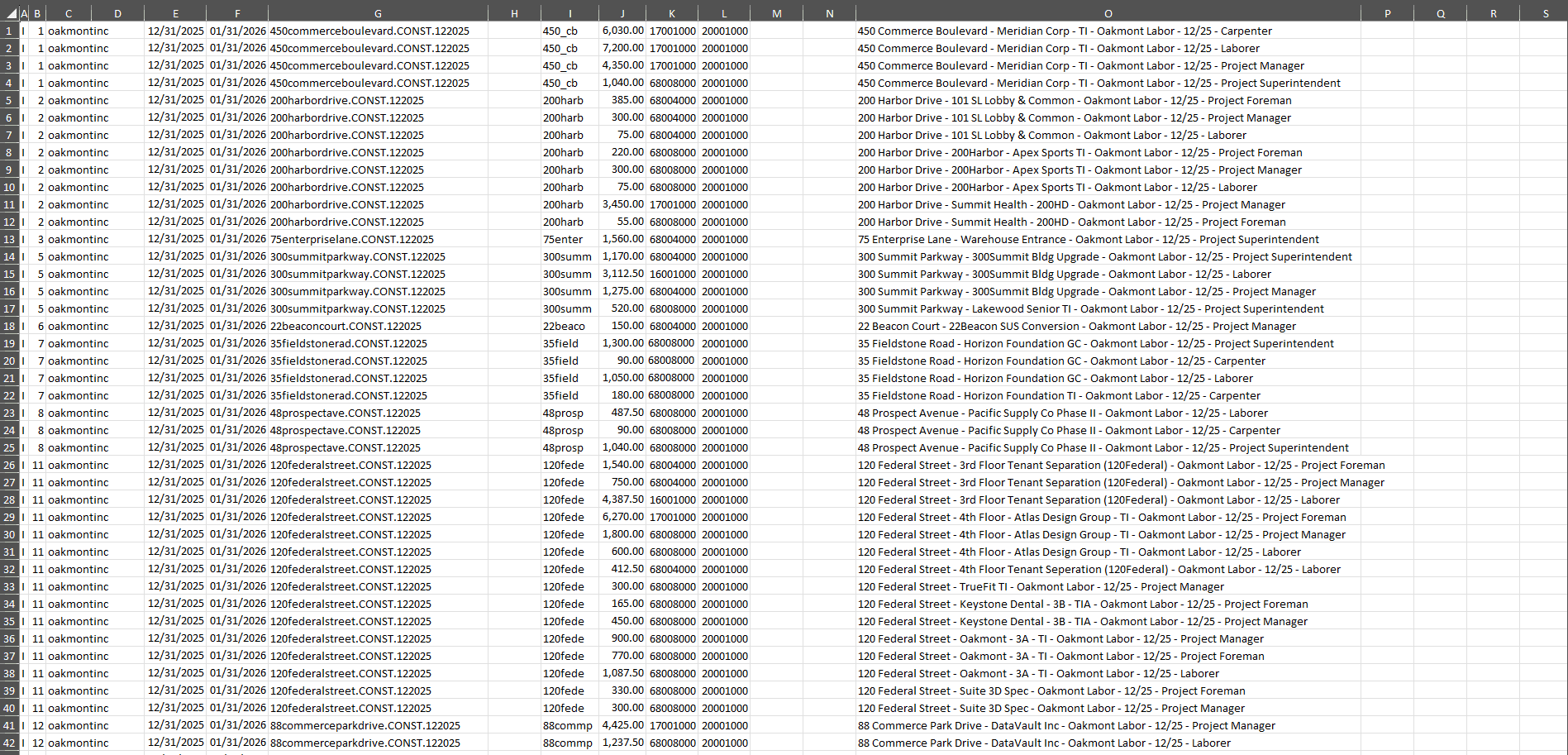Select the Apex Sports TI Laborer description
This screenshot has width=1568, height=755.
click(x=1108, y=187)
